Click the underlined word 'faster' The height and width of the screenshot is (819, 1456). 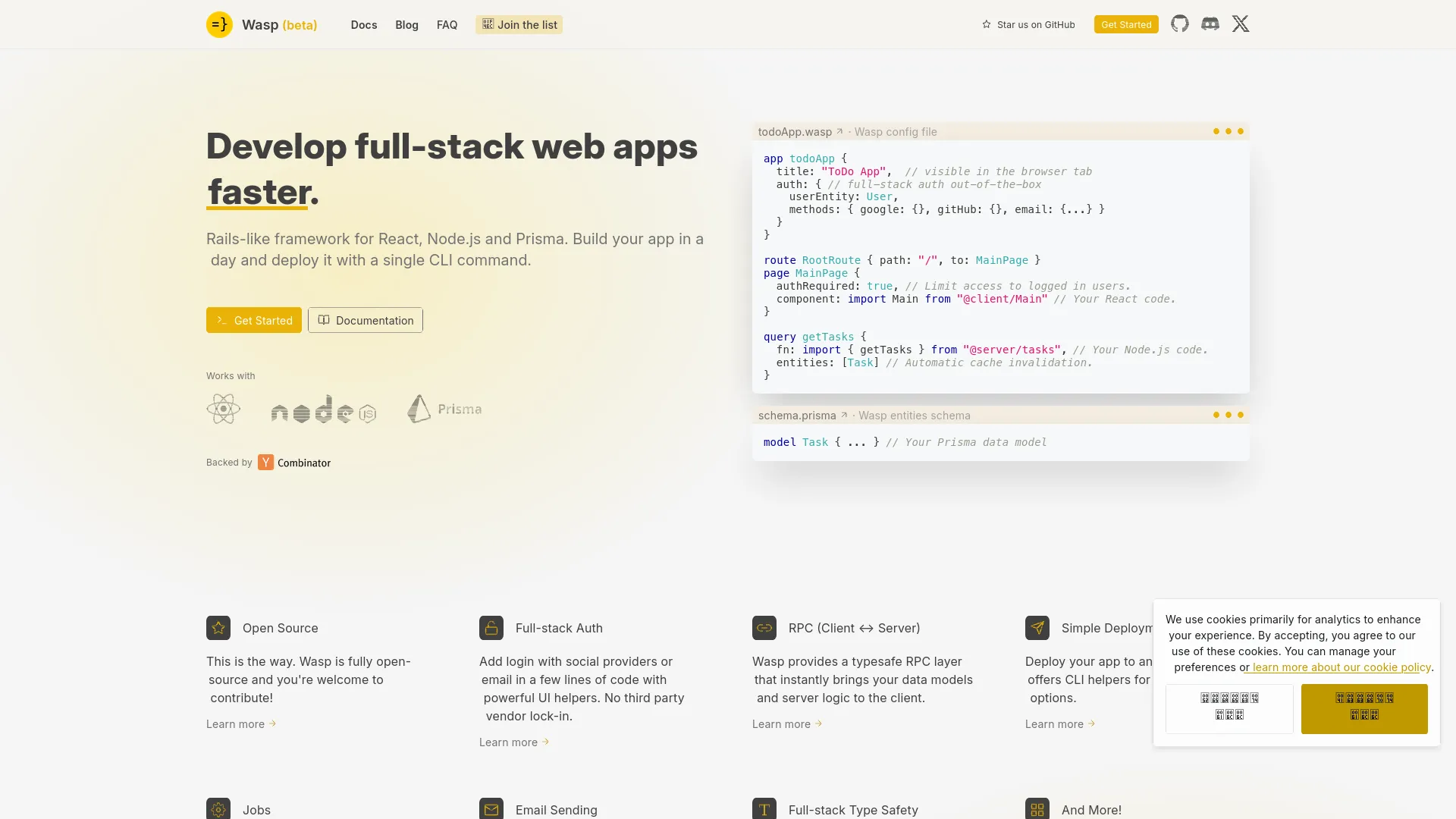pyautogui.click(x=259, y=192)
